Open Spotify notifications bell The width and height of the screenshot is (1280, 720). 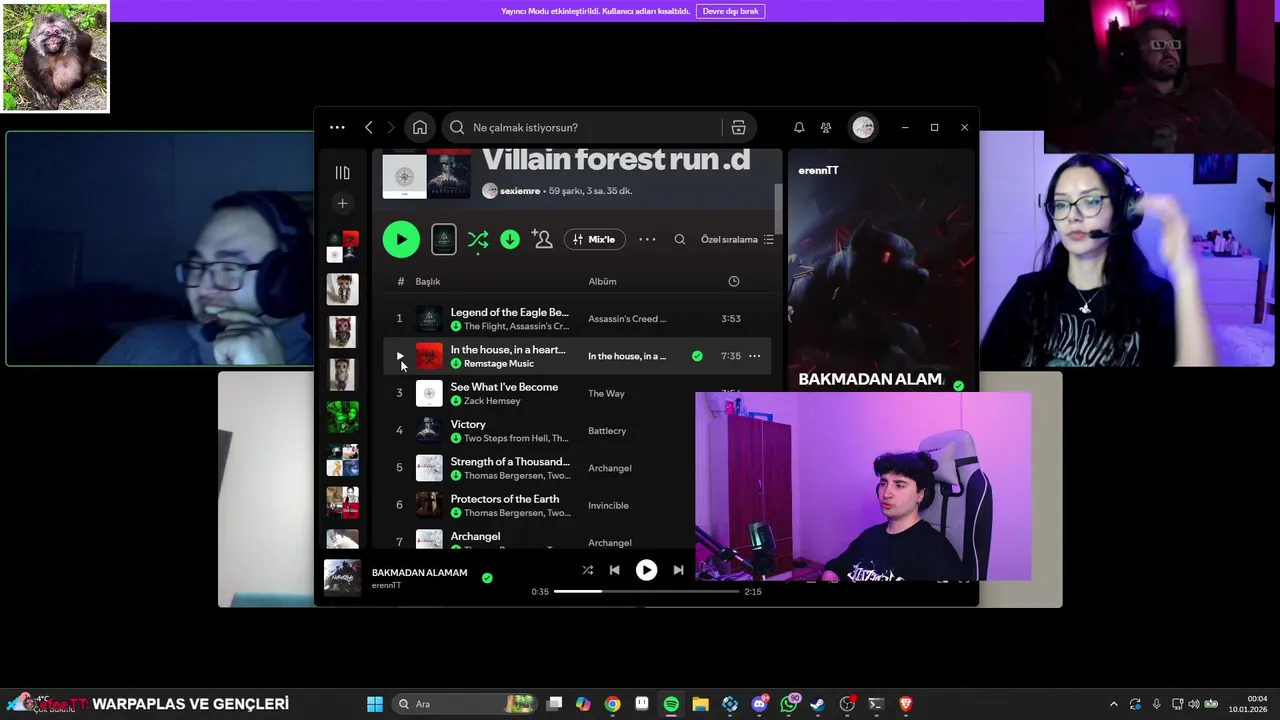(799, 127)
